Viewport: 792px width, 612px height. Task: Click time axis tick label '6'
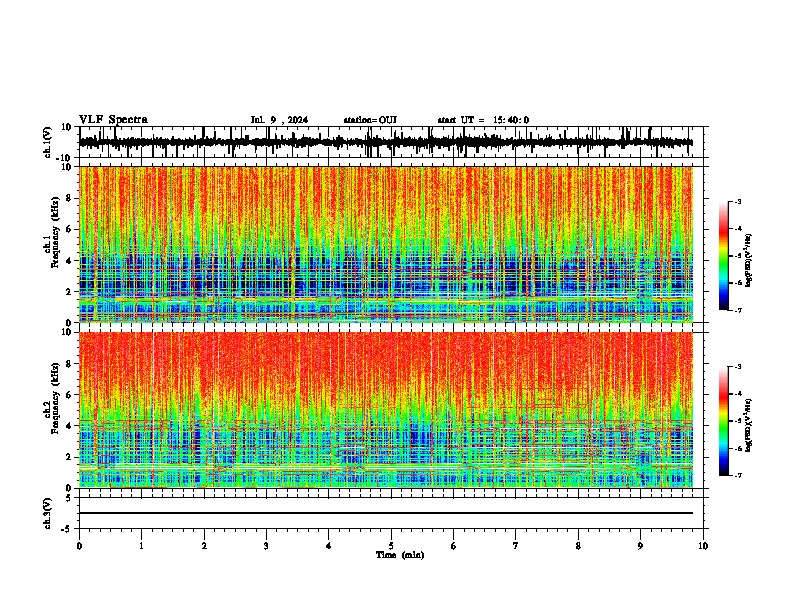(x=454, y=546)
